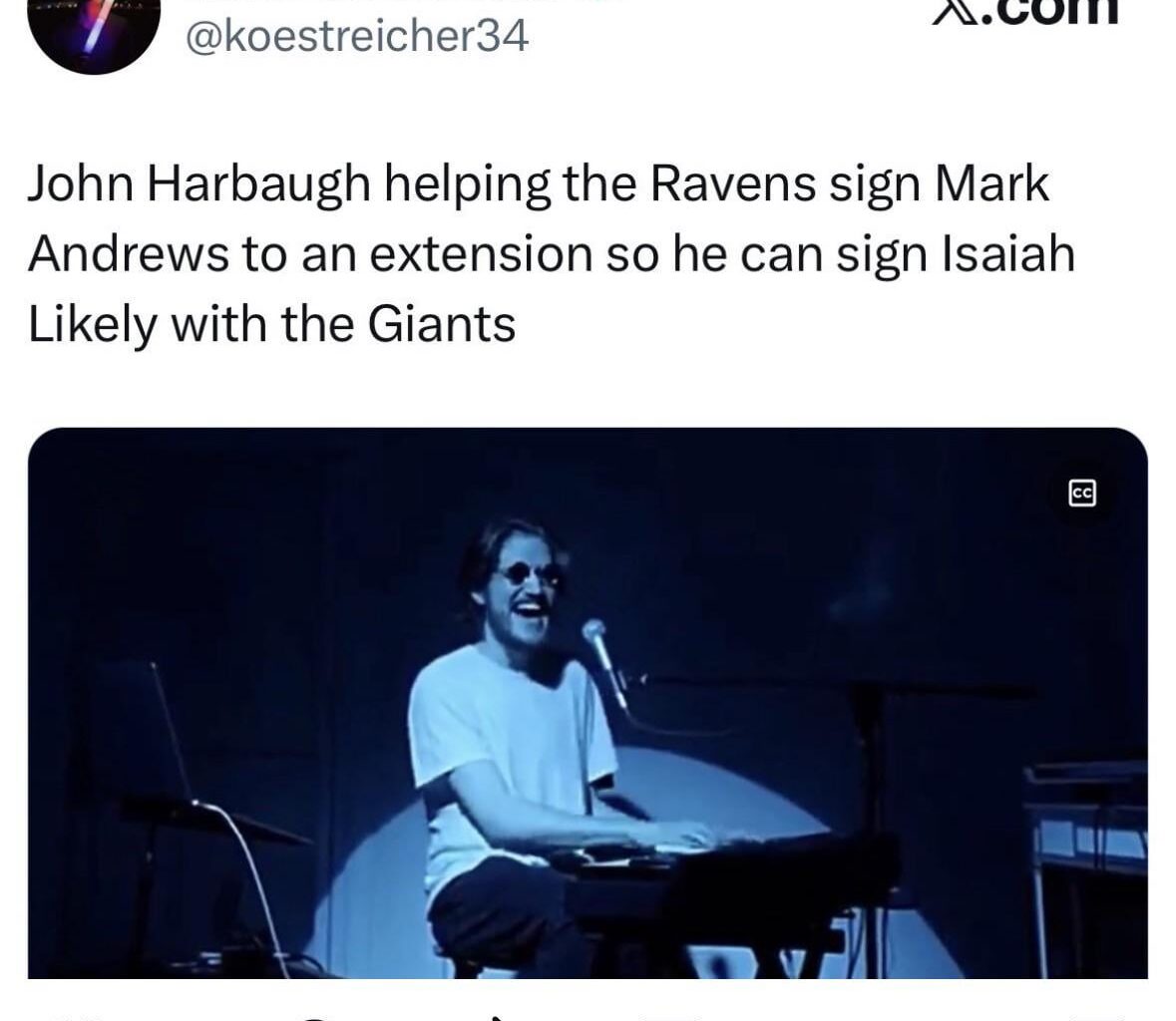Click the word "Likely" in the tweet

93,325
